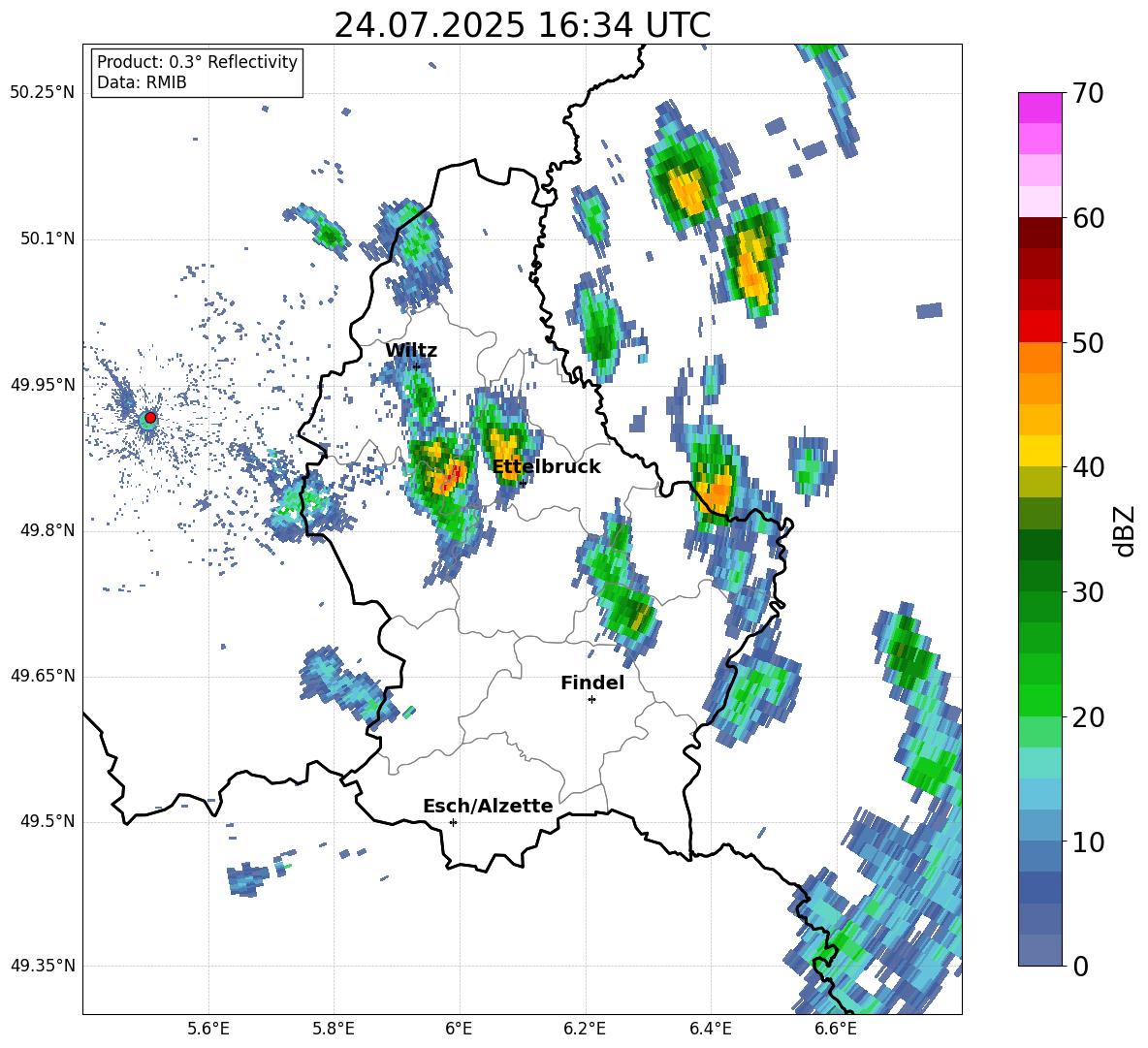Click the cross marker at Esch/Alzette
Screen dimensions: 1148x1048
point(453,822)
